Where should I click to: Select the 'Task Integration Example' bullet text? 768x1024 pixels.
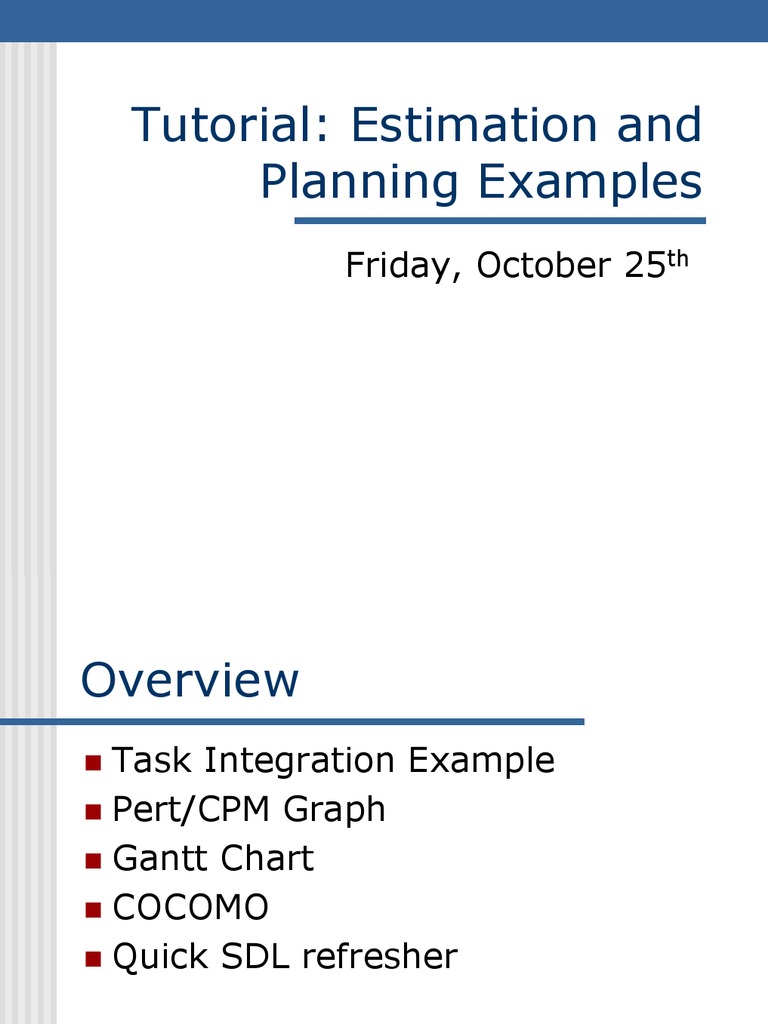pyautogui.click(x=333, y=761)
